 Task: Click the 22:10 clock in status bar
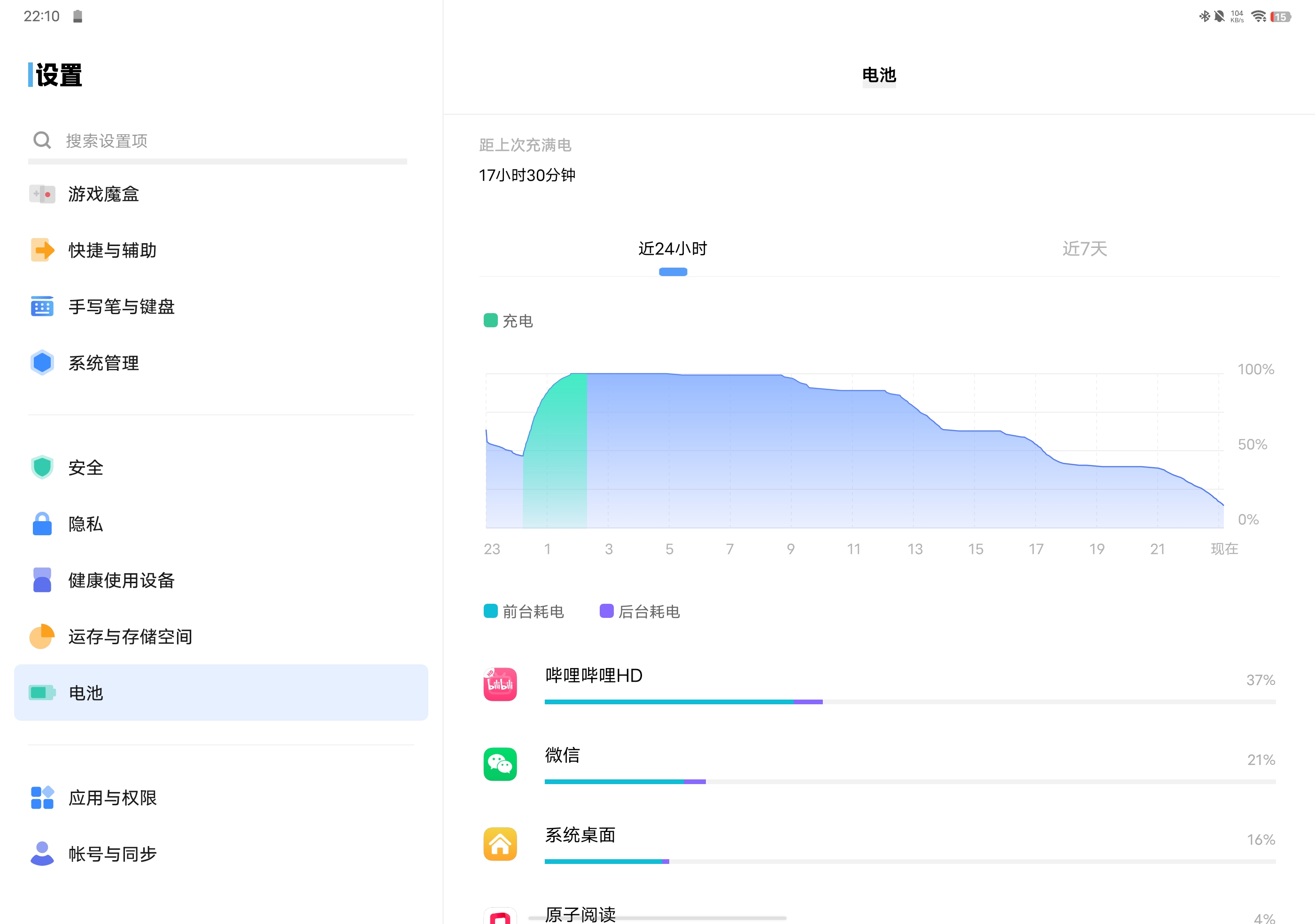[x=41, y=16]
